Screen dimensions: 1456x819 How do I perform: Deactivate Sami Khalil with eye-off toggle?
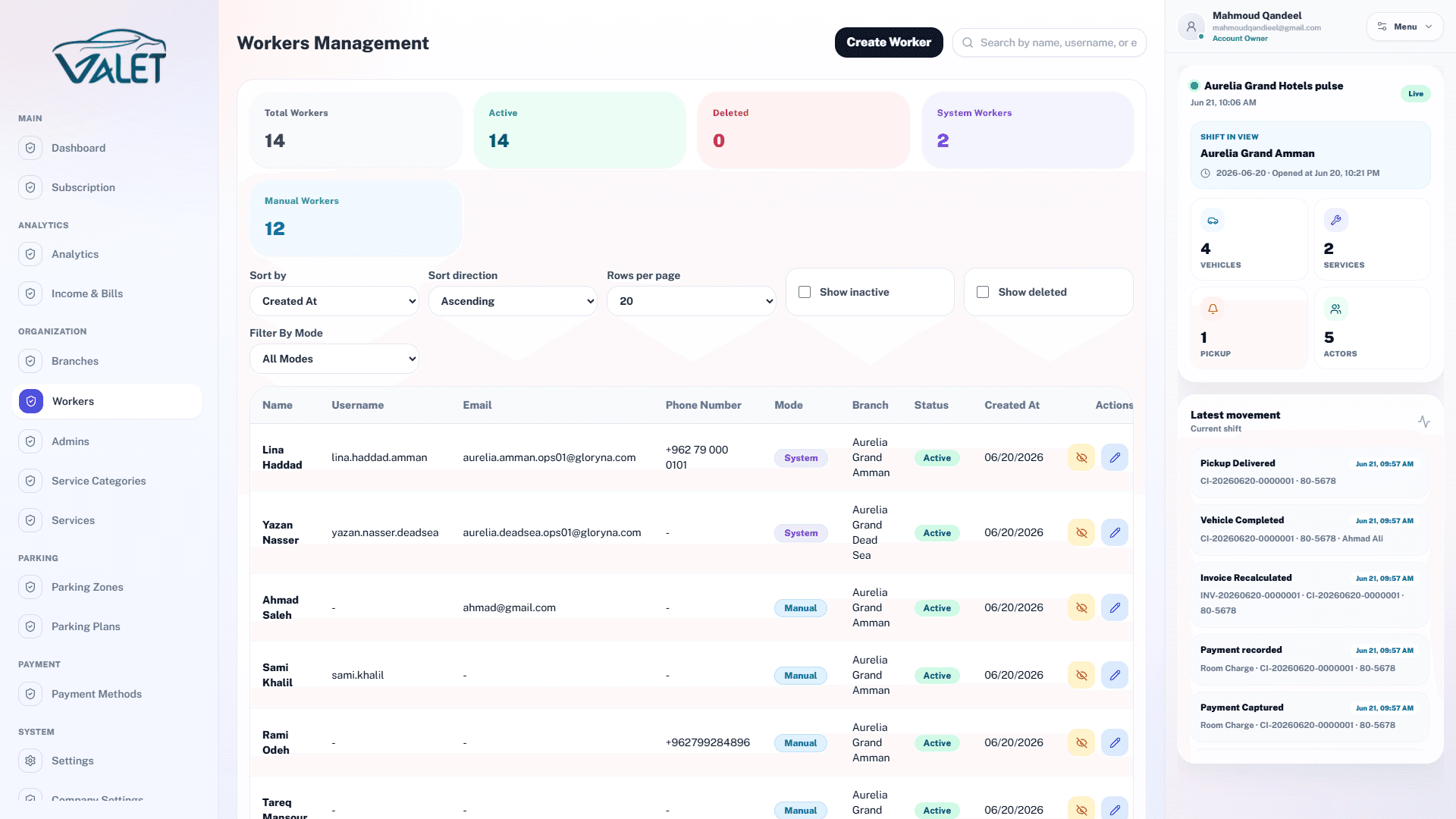1081,675
